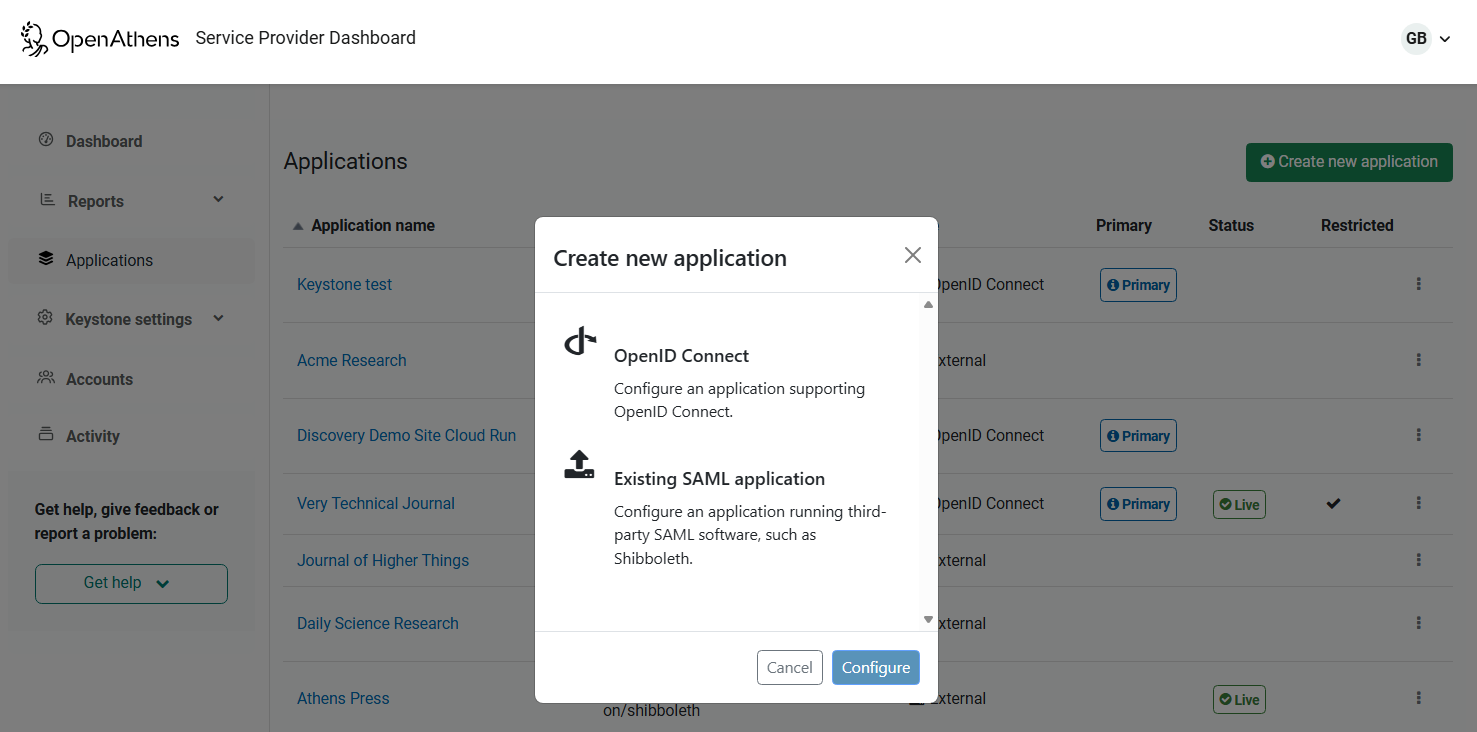Click the Reports chart icon
The image size is (1477, 732).
pos(45,200)
